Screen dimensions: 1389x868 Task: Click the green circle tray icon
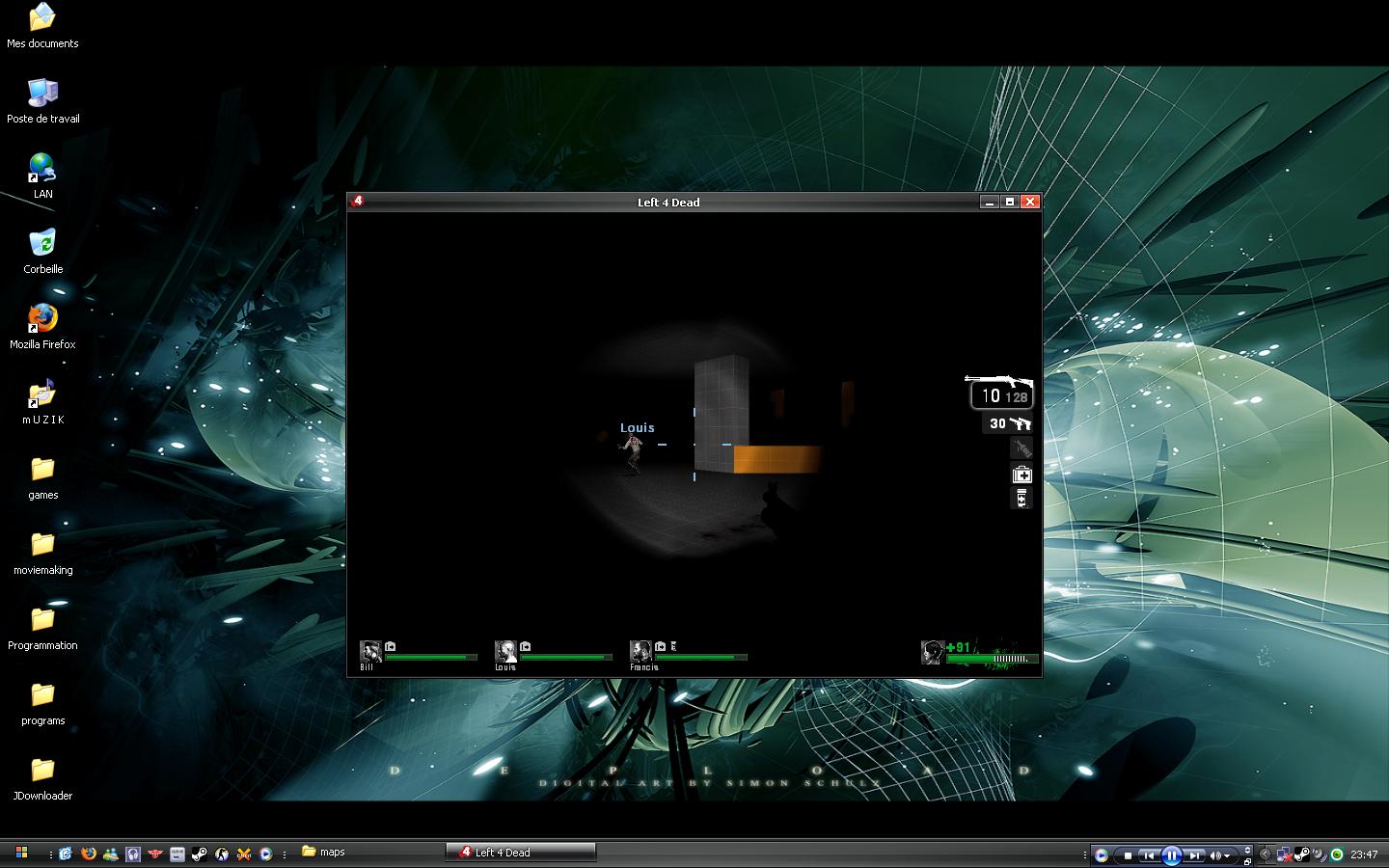(x=1337, y=854)
